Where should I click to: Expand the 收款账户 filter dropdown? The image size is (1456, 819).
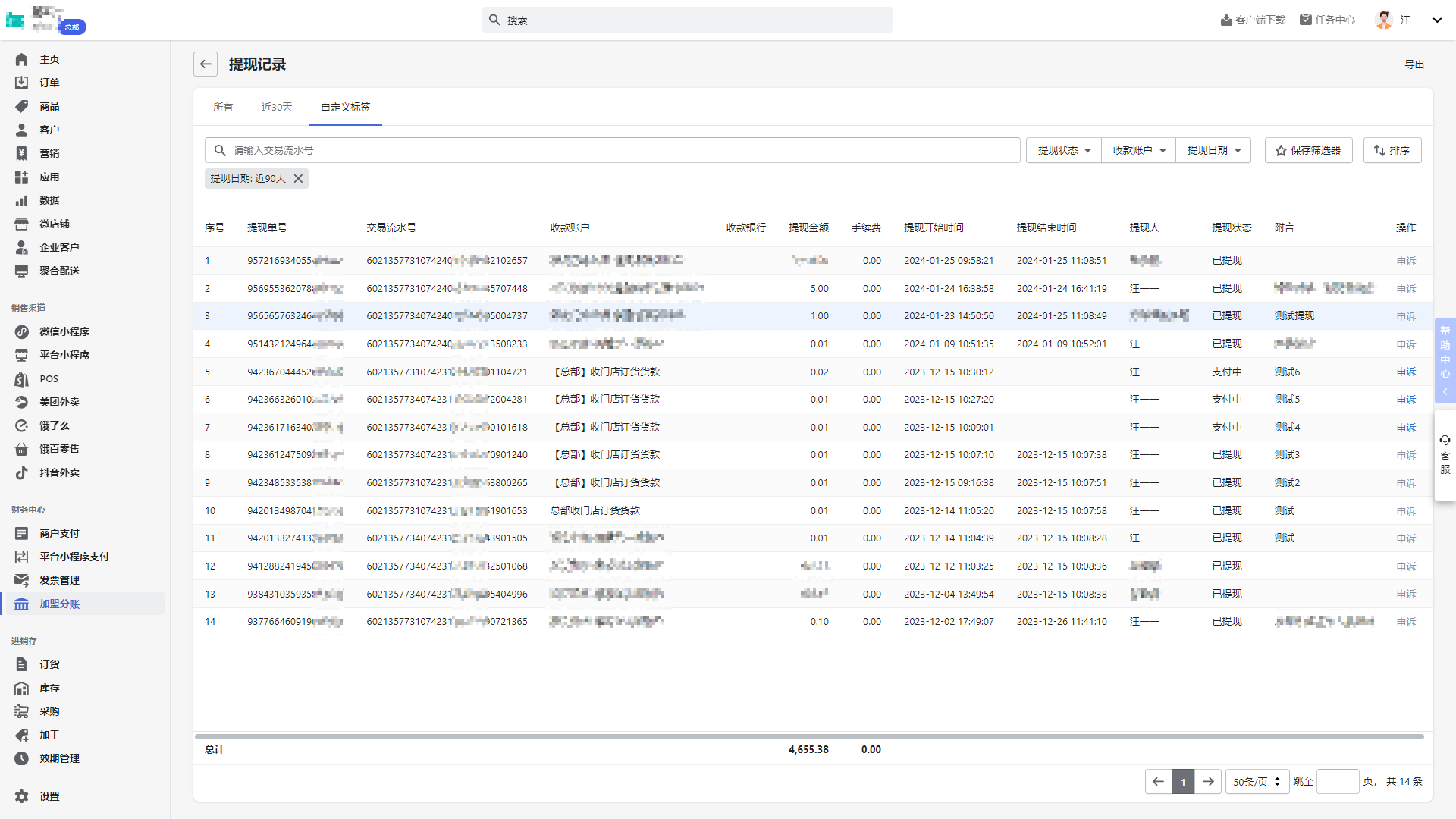coord(1138,150)
